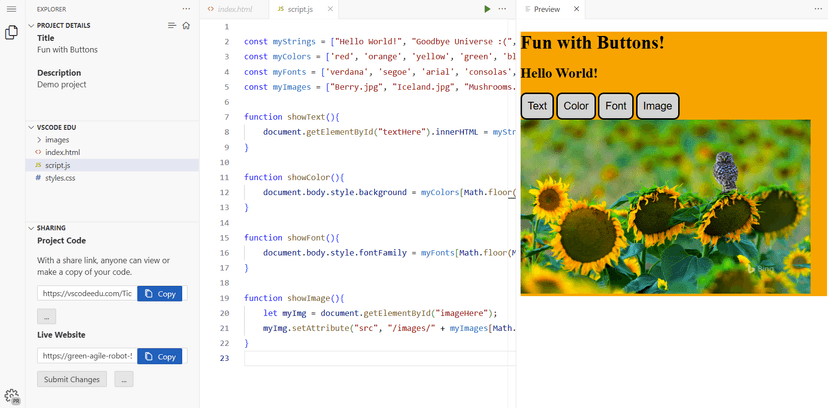
Task: Click Submit Changes button
Action: tap(72, 379)
